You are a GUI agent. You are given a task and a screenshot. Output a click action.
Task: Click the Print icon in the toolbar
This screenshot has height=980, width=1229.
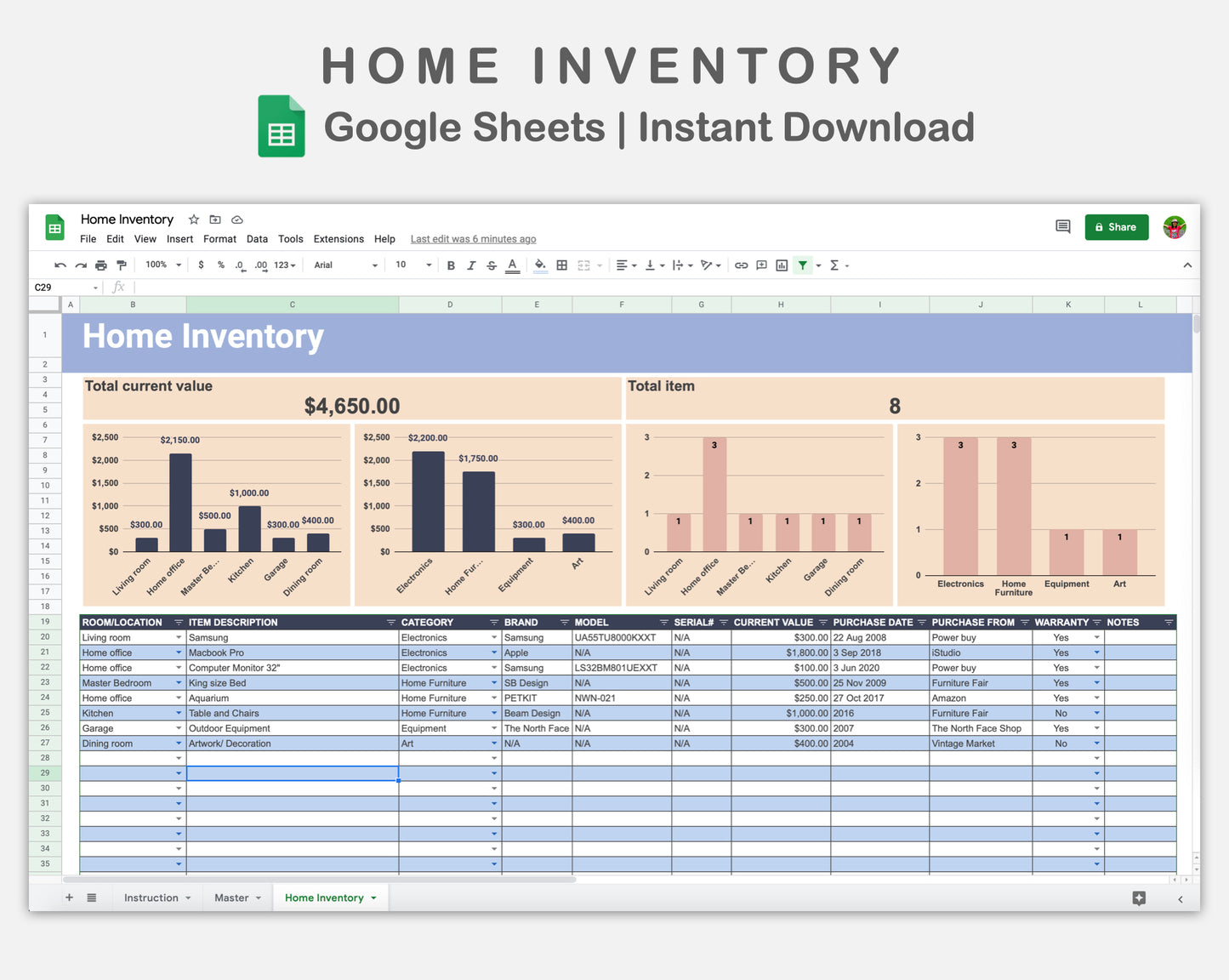(100, 265)
